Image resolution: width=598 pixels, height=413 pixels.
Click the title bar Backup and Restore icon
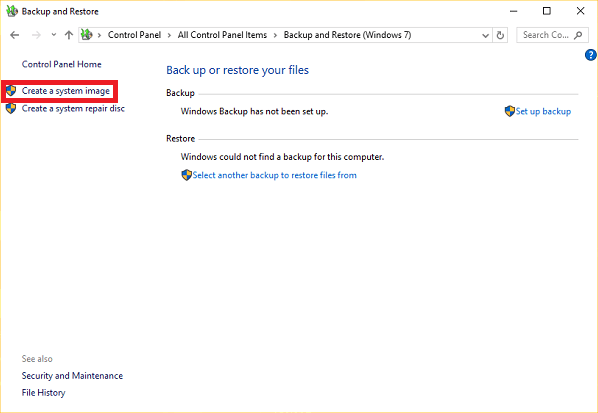click(12, 11)
